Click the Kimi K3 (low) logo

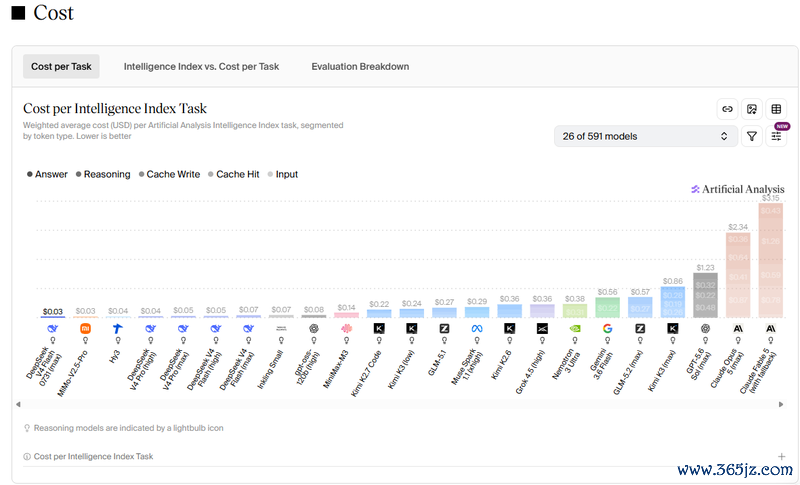coord(412,329)
